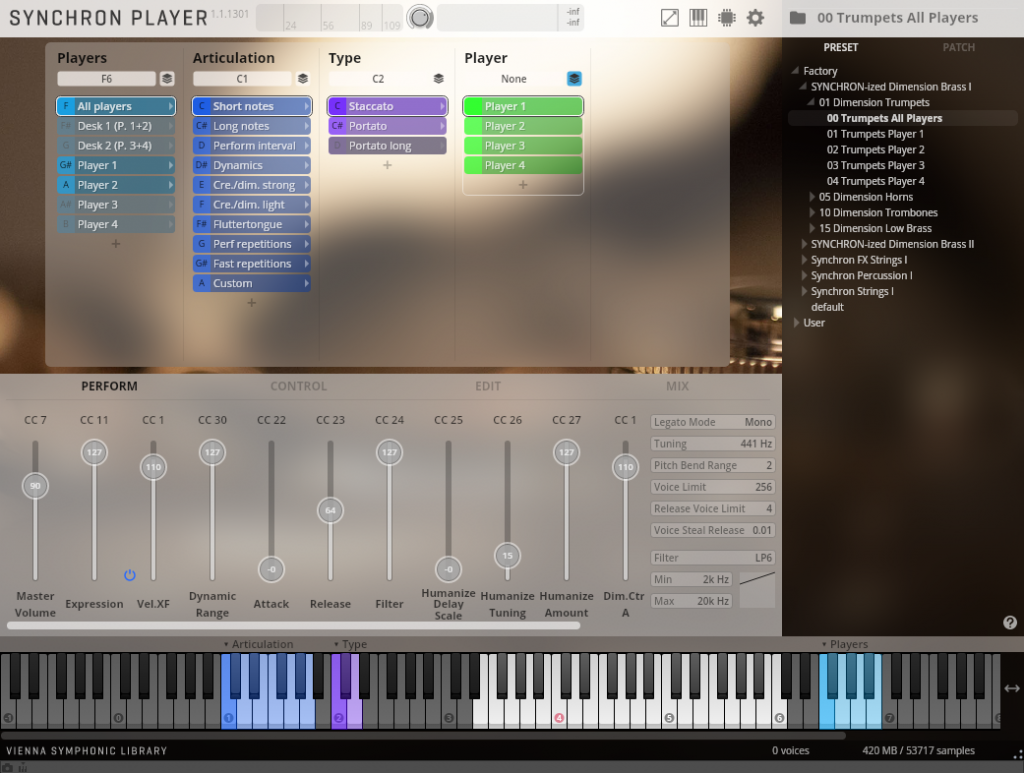Select the Custom articulation slot

251,283
